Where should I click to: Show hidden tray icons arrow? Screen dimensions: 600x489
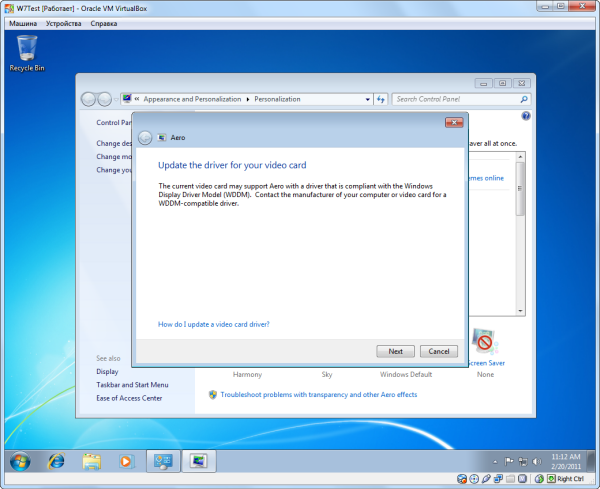(495, 462)
